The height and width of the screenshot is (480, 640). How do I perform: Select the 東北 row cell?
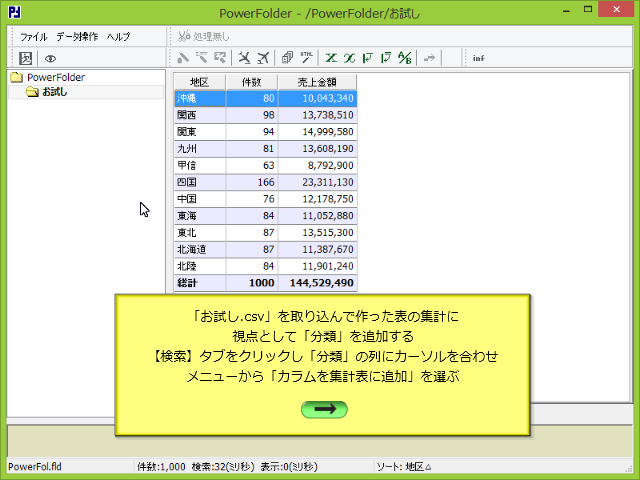click(x=200, y=233)
